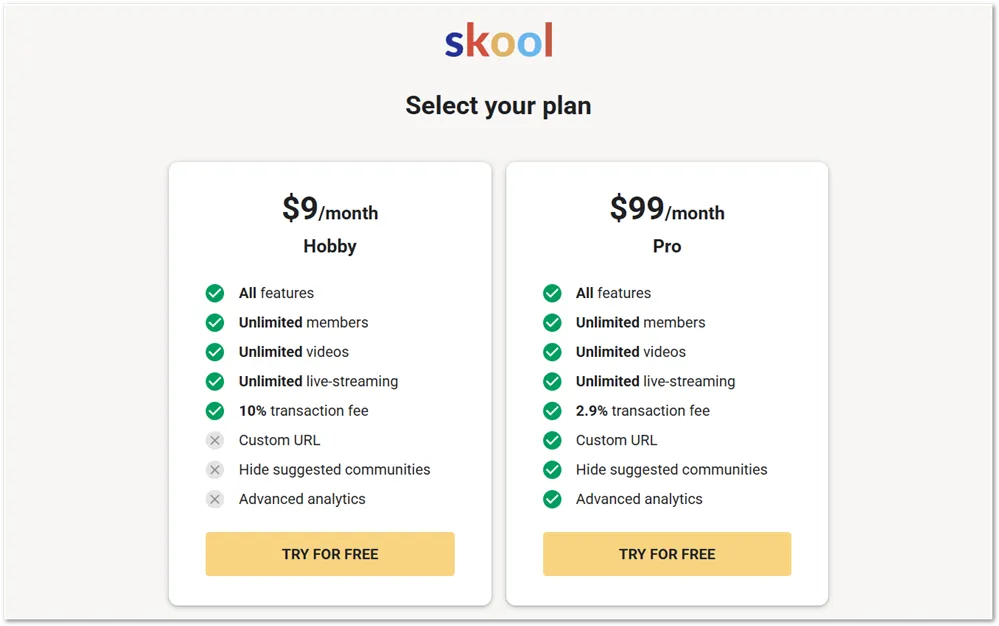Click the Hide suggested communities cross on Hobby
Image resolution: width=999 pixels, height=626 pixels.
tap(215, 469)
